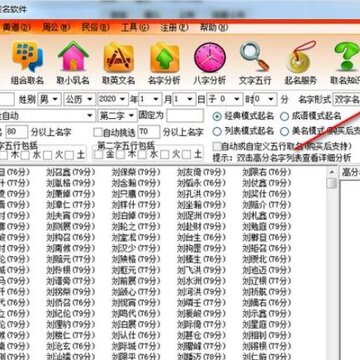Expand the wide 自动 dropdown
This screenshot has height=360, width=360.
point(47,116)
